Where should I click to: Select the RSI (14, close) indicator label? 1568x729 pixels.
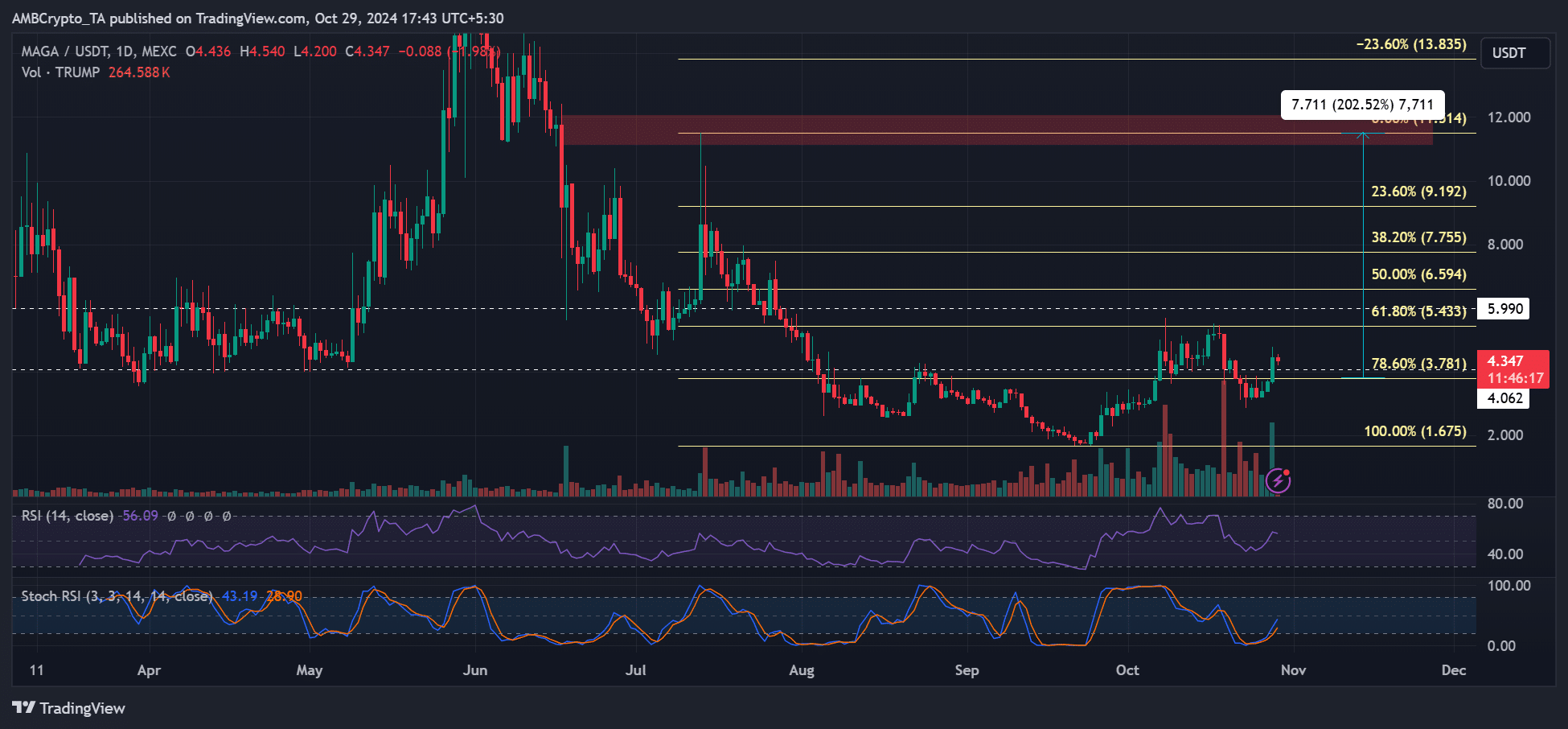click(68, 516)
